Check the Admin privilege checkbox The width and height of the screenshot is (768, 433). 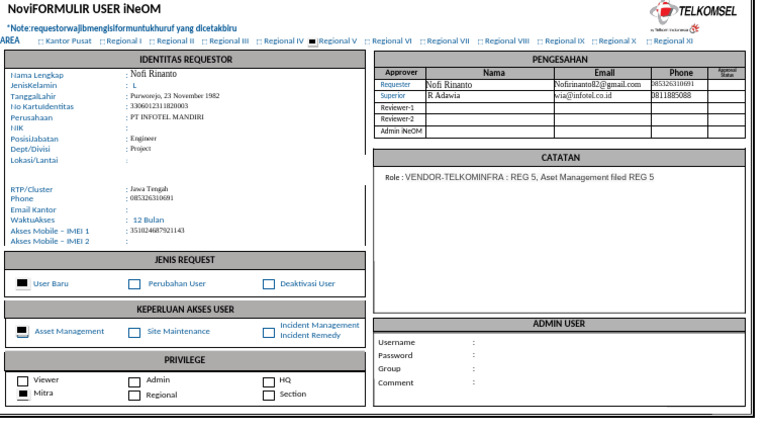(x=134, y=382)
